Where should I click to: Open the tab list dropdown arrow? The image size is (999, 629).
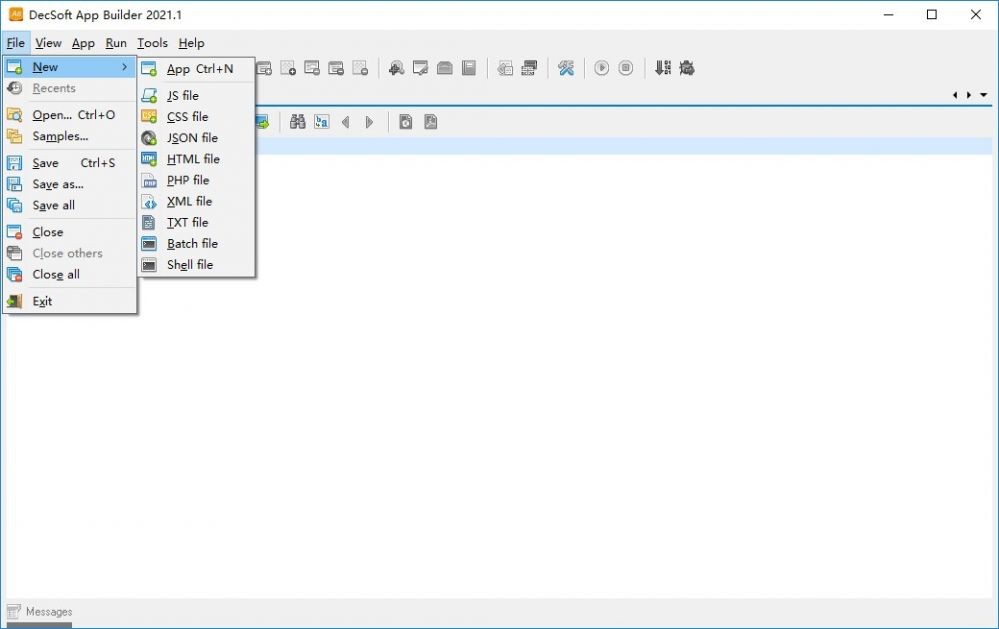coord(984,95)
